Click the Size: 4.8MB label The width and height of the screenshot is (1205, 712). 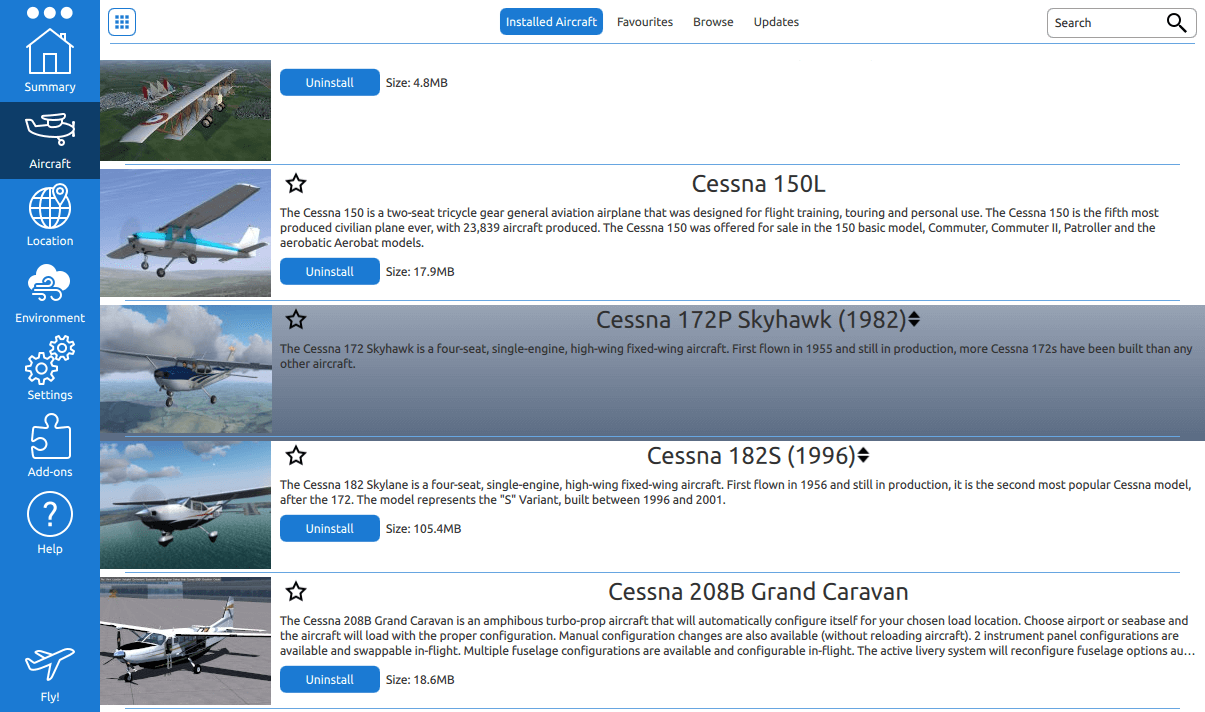(417, 83)
